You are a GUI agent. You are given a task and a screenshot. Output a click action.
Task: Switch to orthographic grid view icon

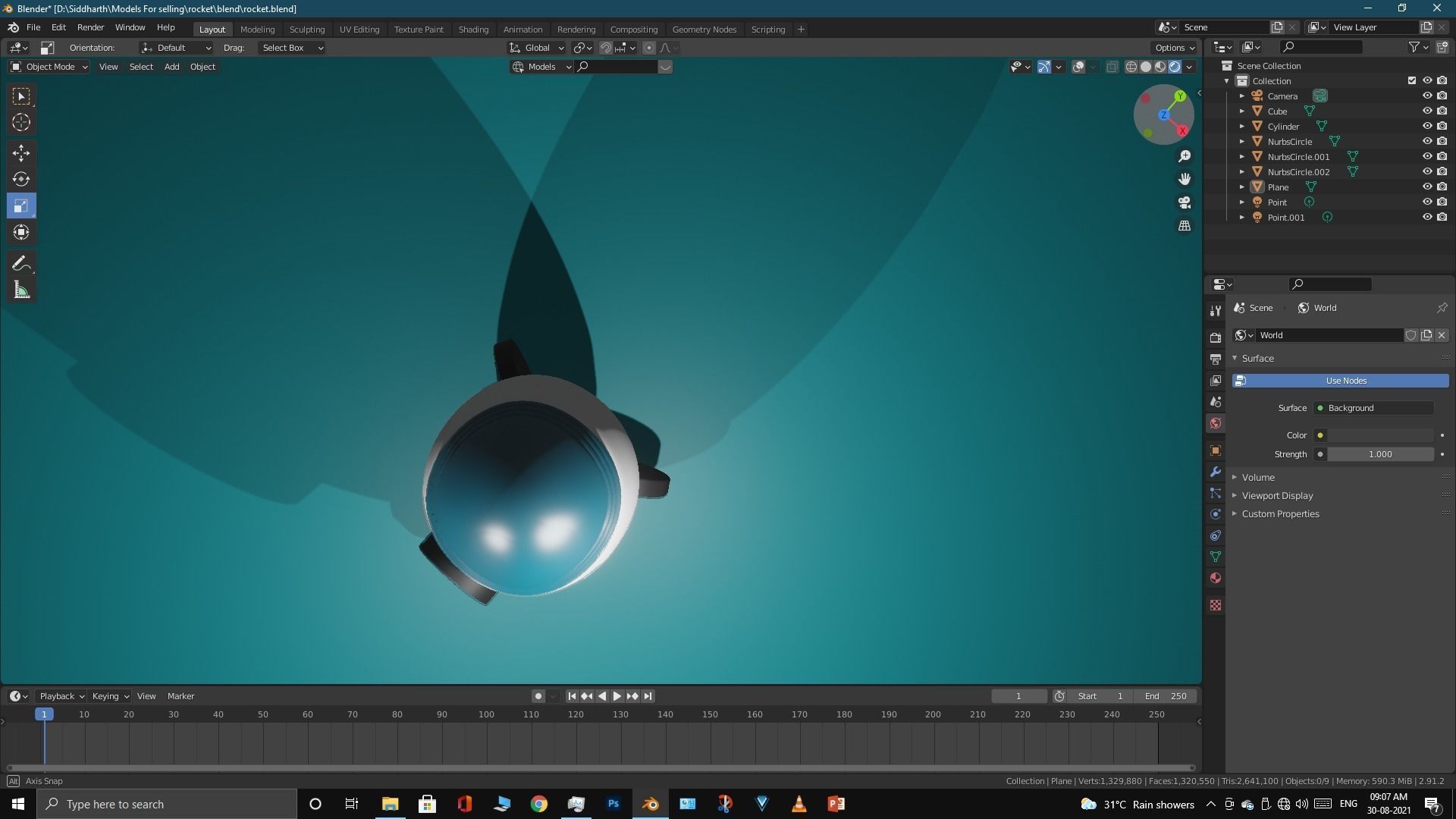pos(1185,226)
